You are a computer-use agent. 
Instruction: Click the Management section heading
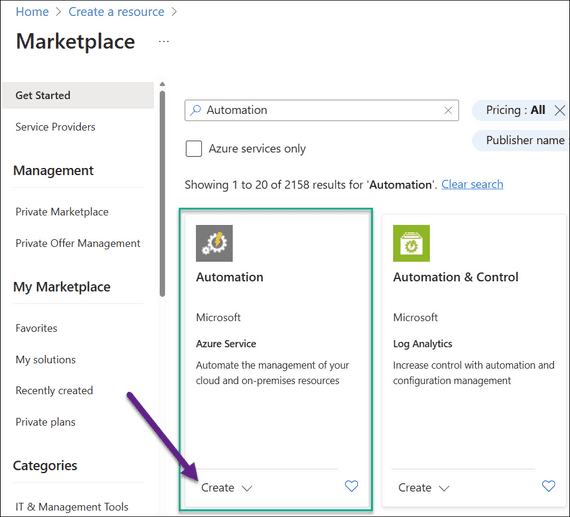(x=53, y=171)
